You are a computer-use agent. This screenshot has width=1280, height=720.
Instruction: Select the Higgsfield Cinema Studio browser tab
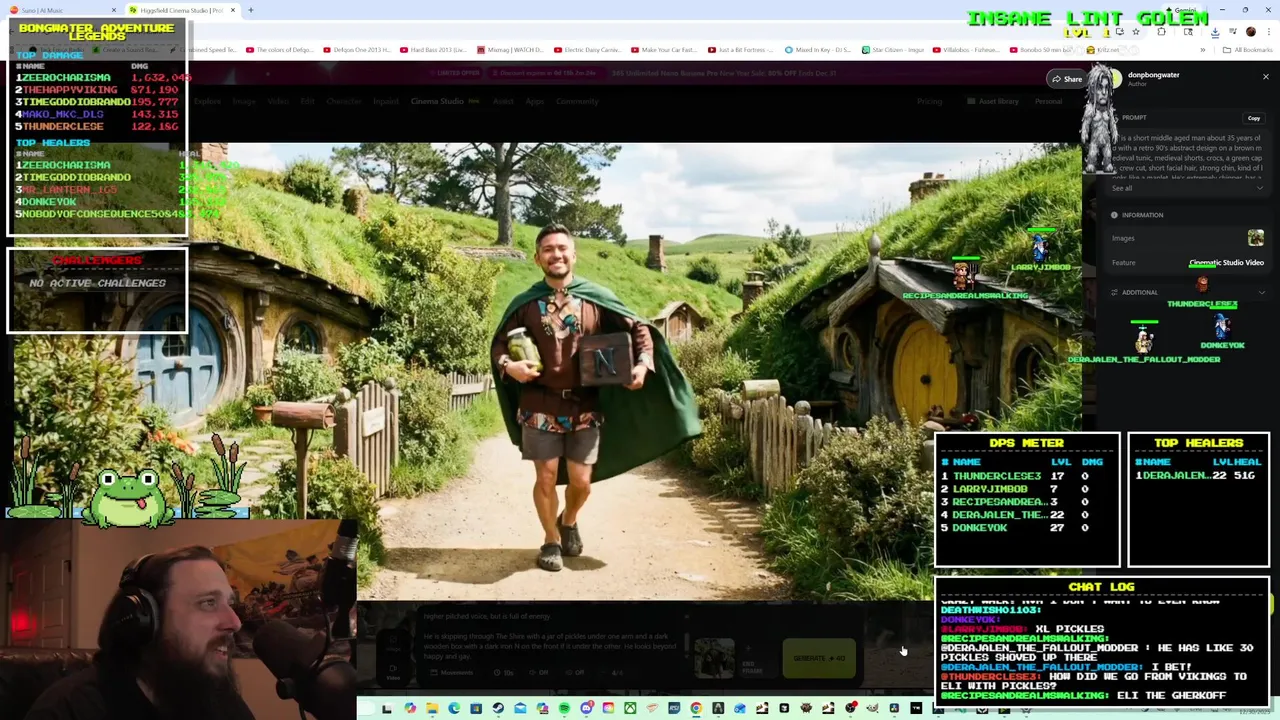click(x=180, y=10)
